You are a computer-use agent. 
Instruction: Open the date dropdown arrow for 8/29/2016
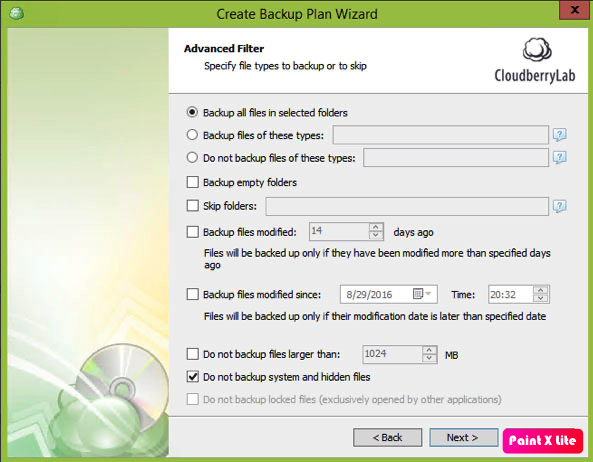(428, 294)
